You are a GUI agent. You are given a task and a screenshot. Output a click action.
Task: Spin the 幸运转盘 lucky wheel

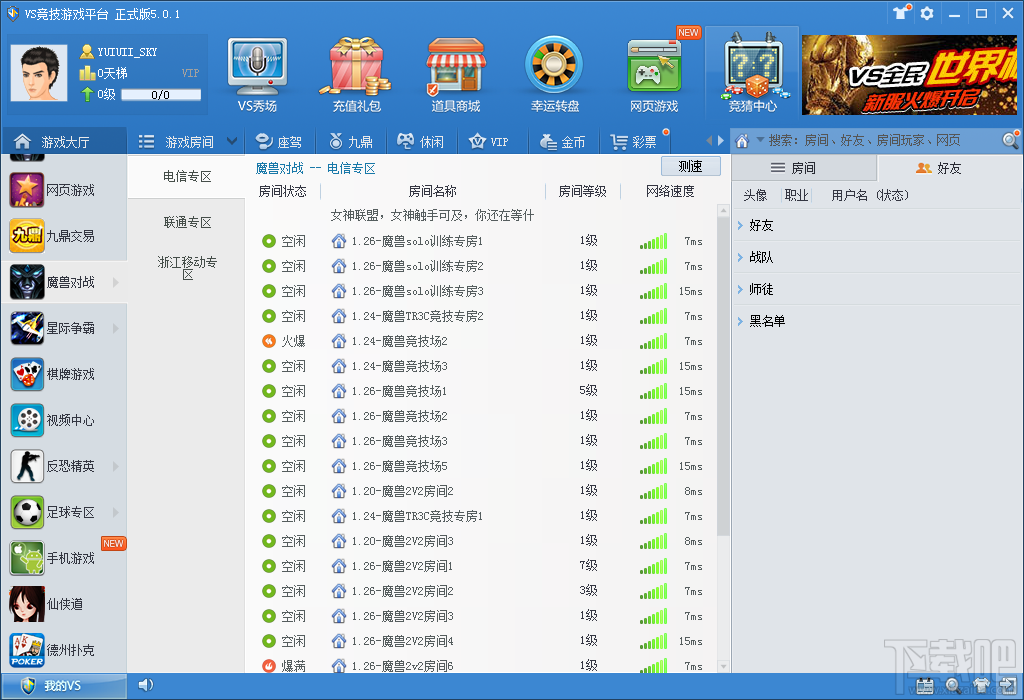556,70
